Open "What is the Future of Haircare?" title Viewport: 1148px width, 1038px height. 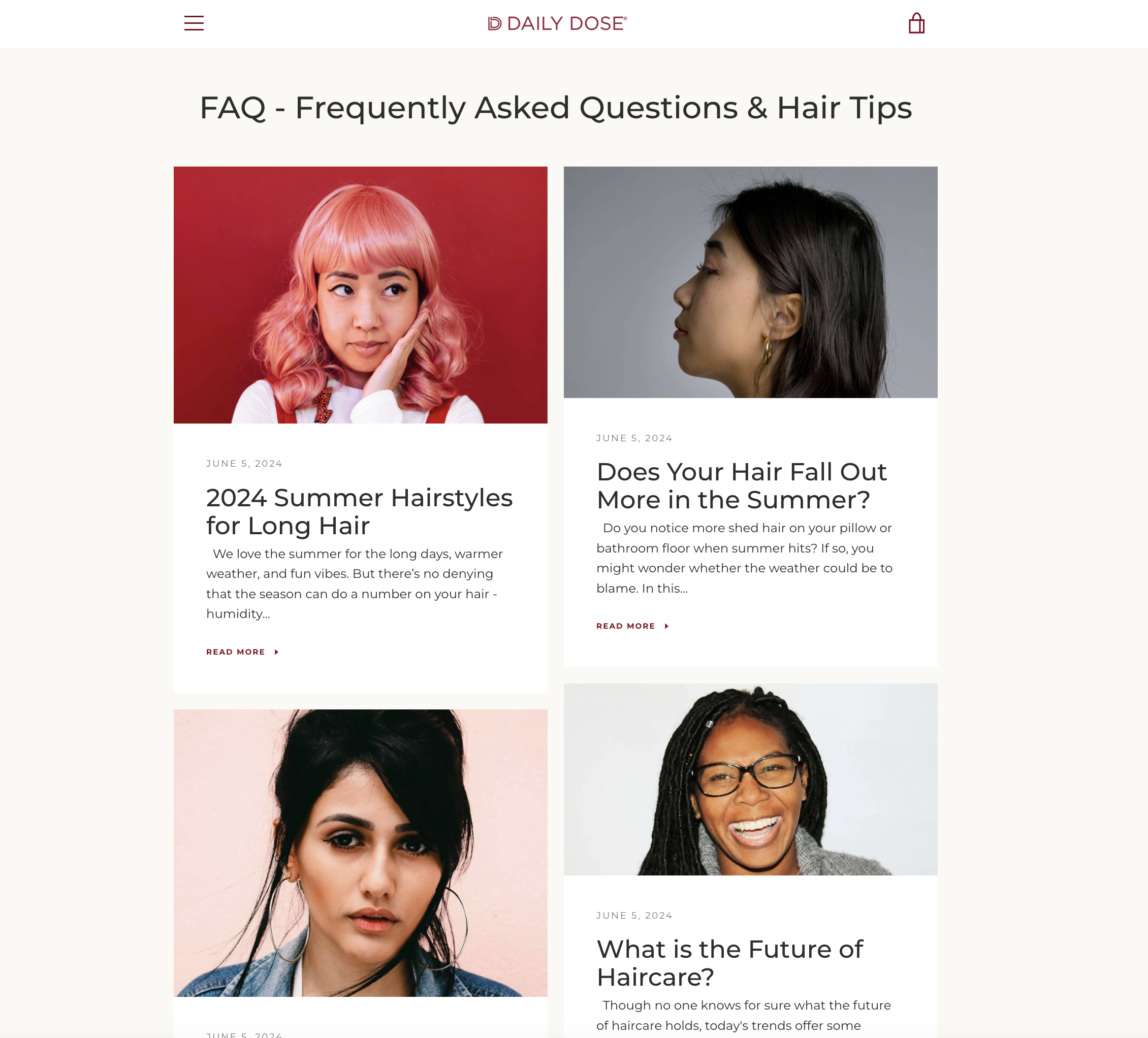coord(729,963)
